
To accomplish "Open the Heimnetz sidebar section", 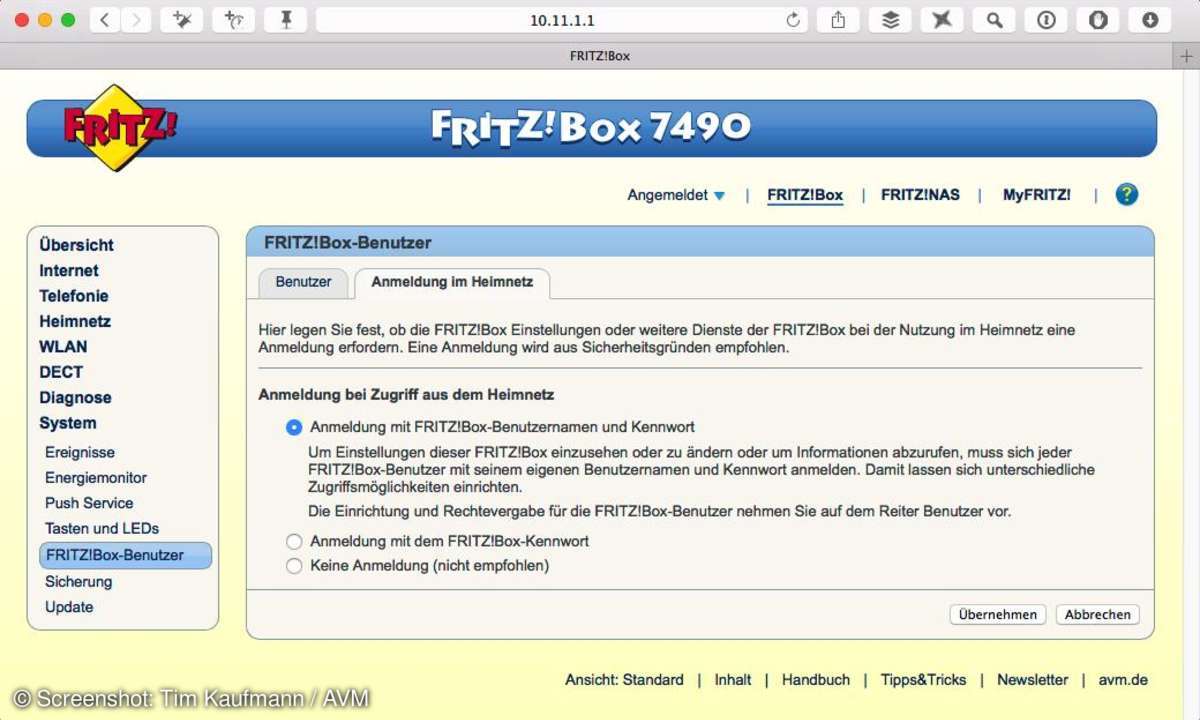I will point(75,322).
